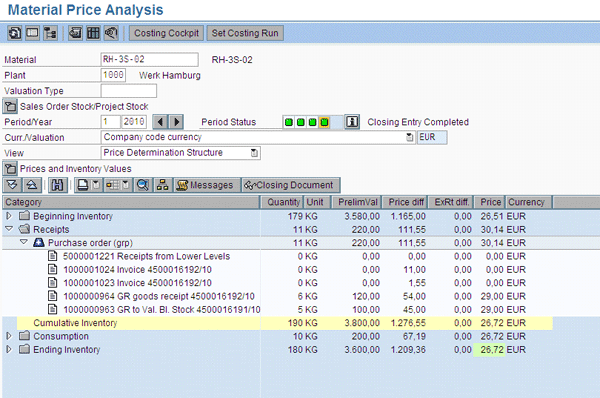This screenshot has width=600, height=398.
Task: Click the yellow-bordered fourth status light
Action: pyautogui.click(x=324, y=122)
